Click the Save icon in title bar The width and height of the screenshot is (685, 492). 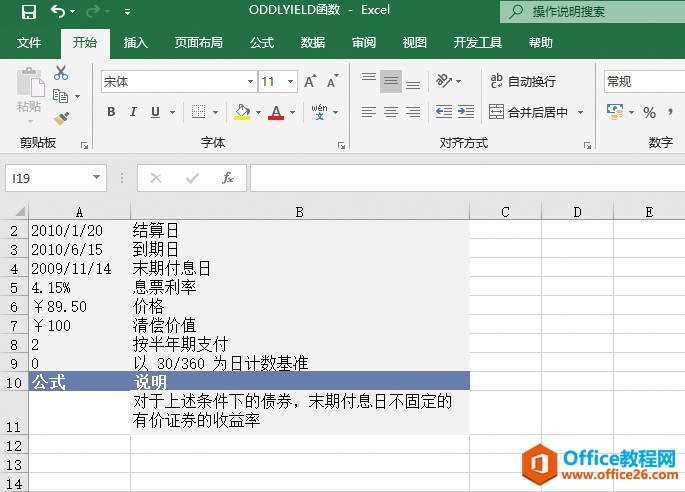pos(29,11)
